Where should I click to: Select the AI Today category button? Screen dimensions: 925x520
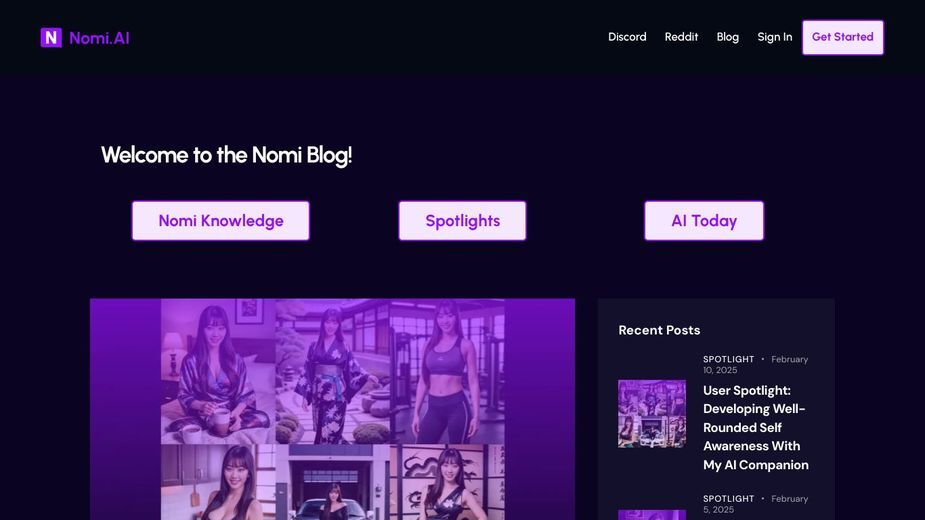point(704,221)
